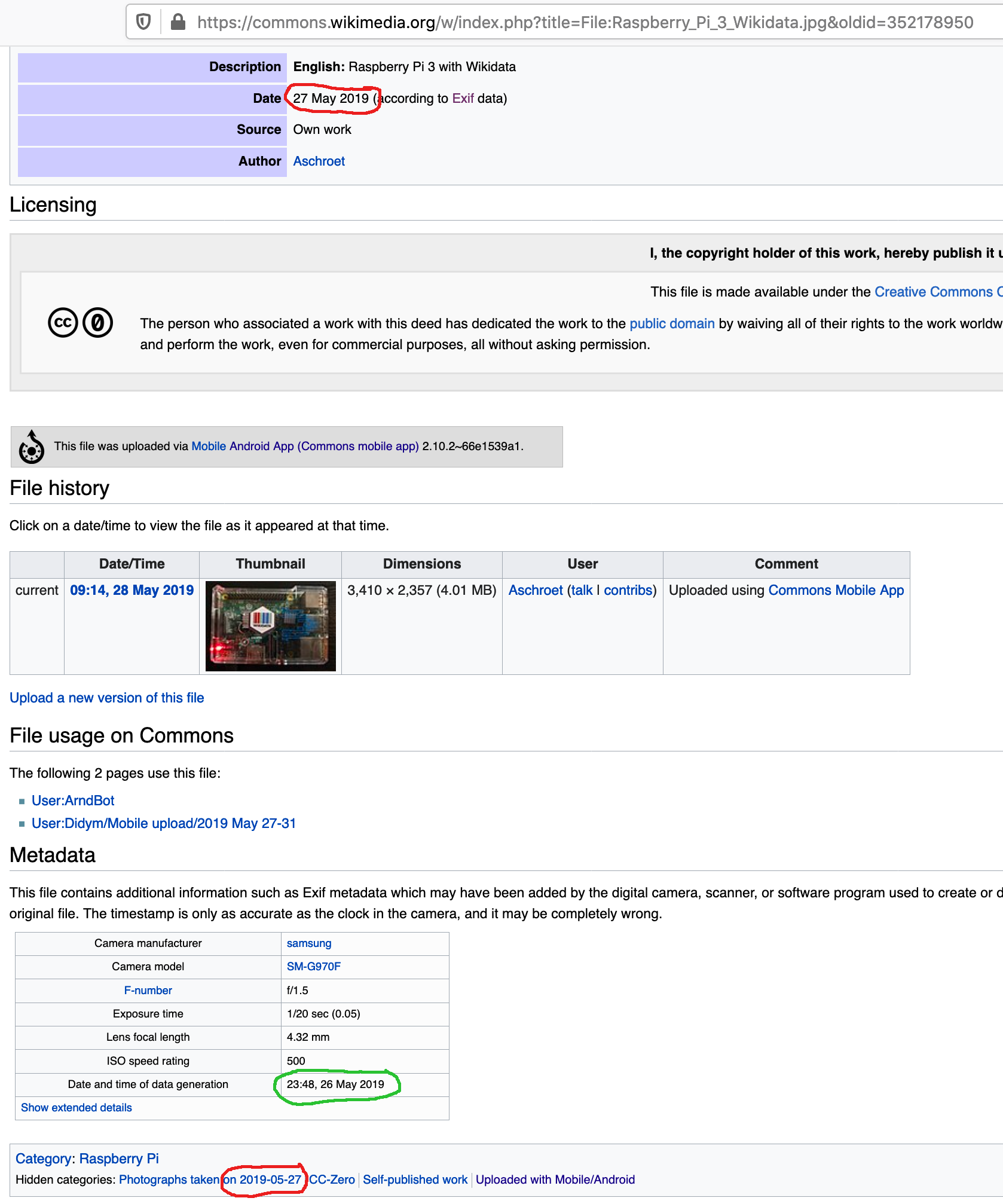Click the 4.32 mm focal length value
Image resolution: width=1003 pixels, height=1204 pixels.
(x=308, y=1037)
